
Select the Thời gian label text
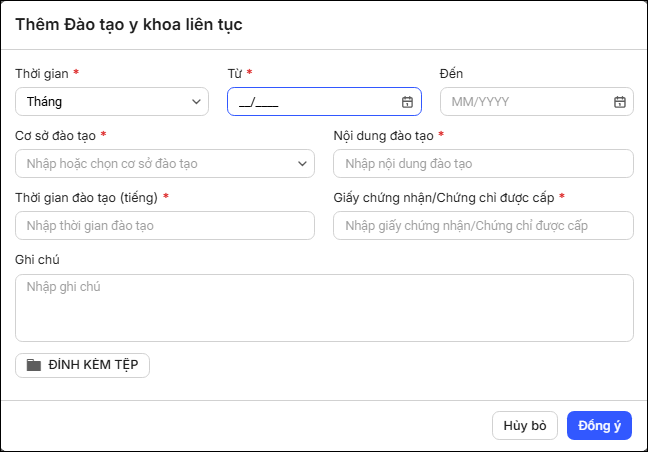pos(42,74)
